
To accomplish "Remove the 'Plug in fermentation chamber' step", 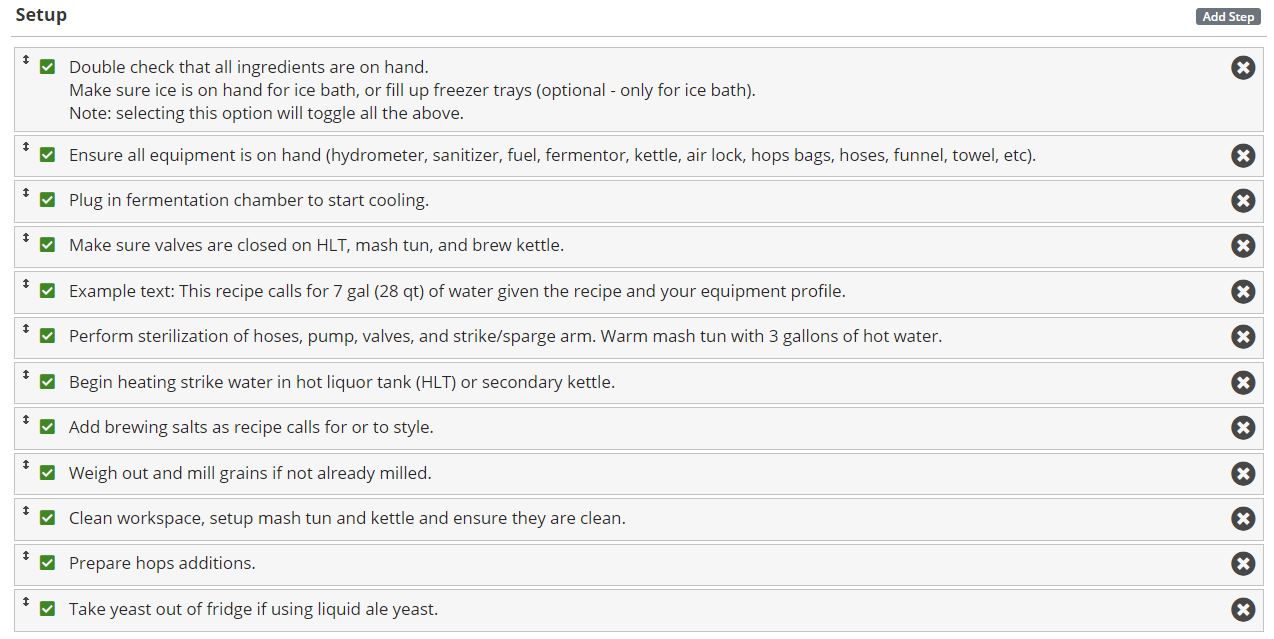I will pos(1242,201).
